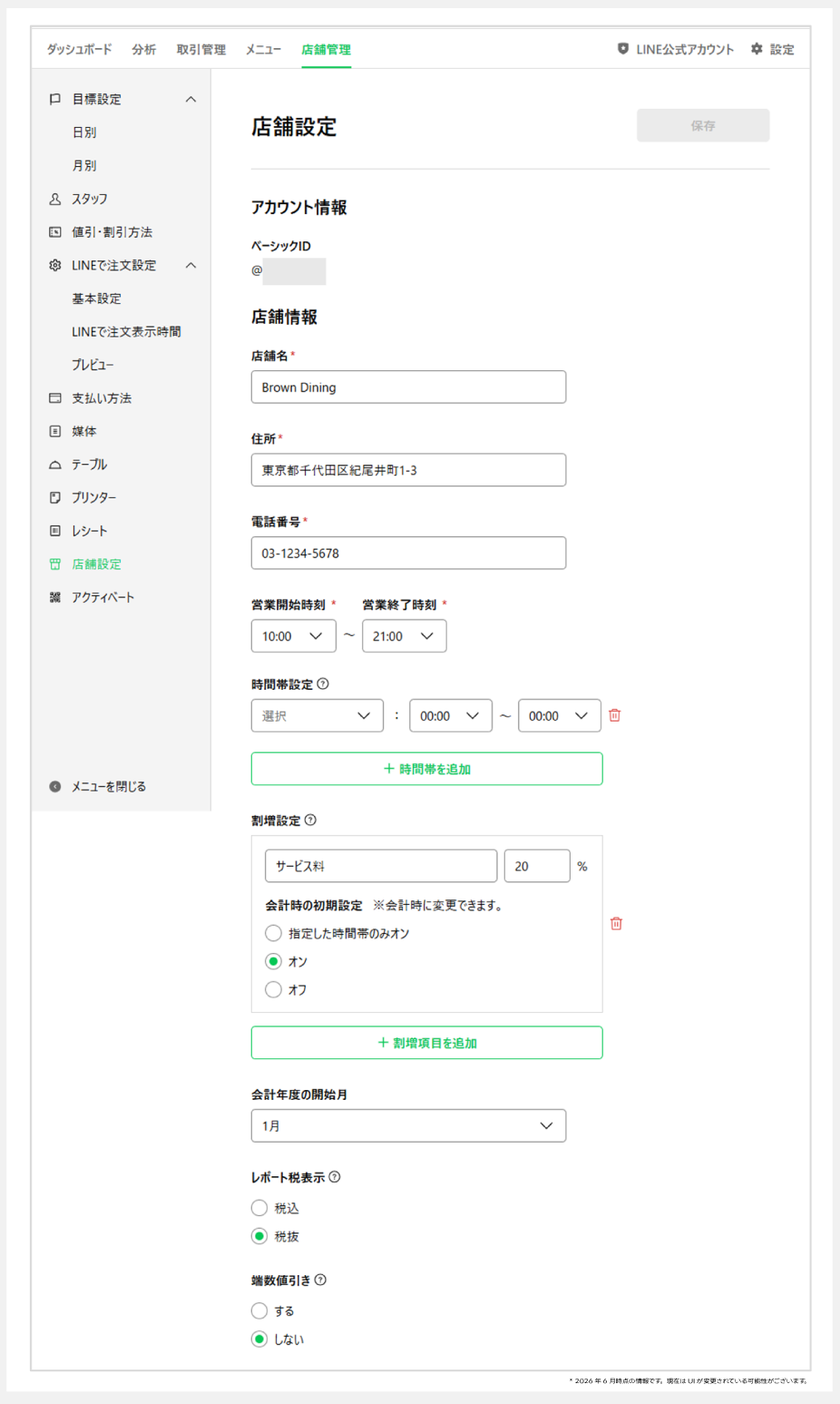Open the 会計年度の開始月 dropdown
This screenshot has width=840, height=1404.
pos(408,1125)
